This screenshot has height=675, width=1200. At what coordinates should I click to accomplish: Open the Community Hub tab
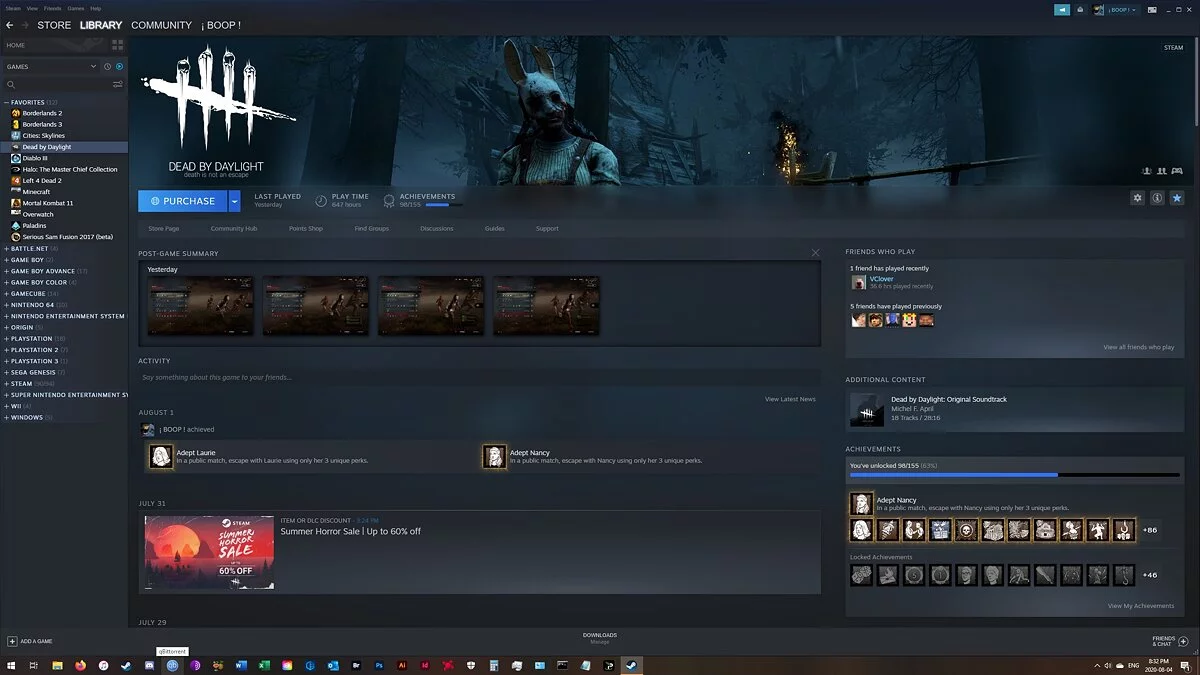click(233, 228)
